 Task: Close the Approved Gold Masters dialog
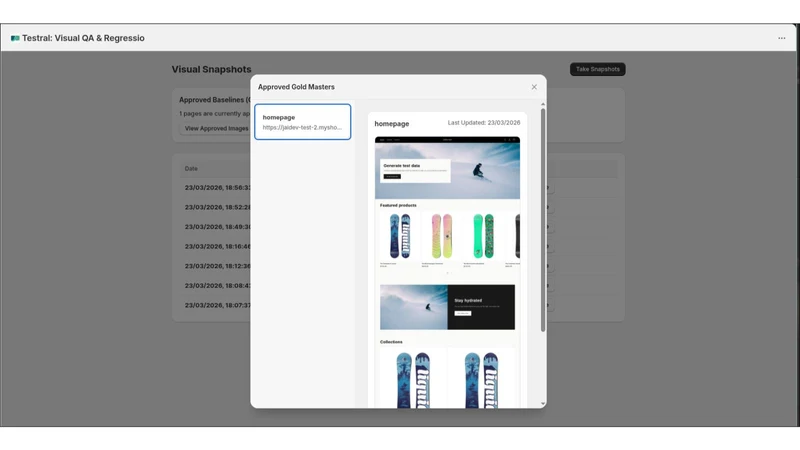(534, 87)
